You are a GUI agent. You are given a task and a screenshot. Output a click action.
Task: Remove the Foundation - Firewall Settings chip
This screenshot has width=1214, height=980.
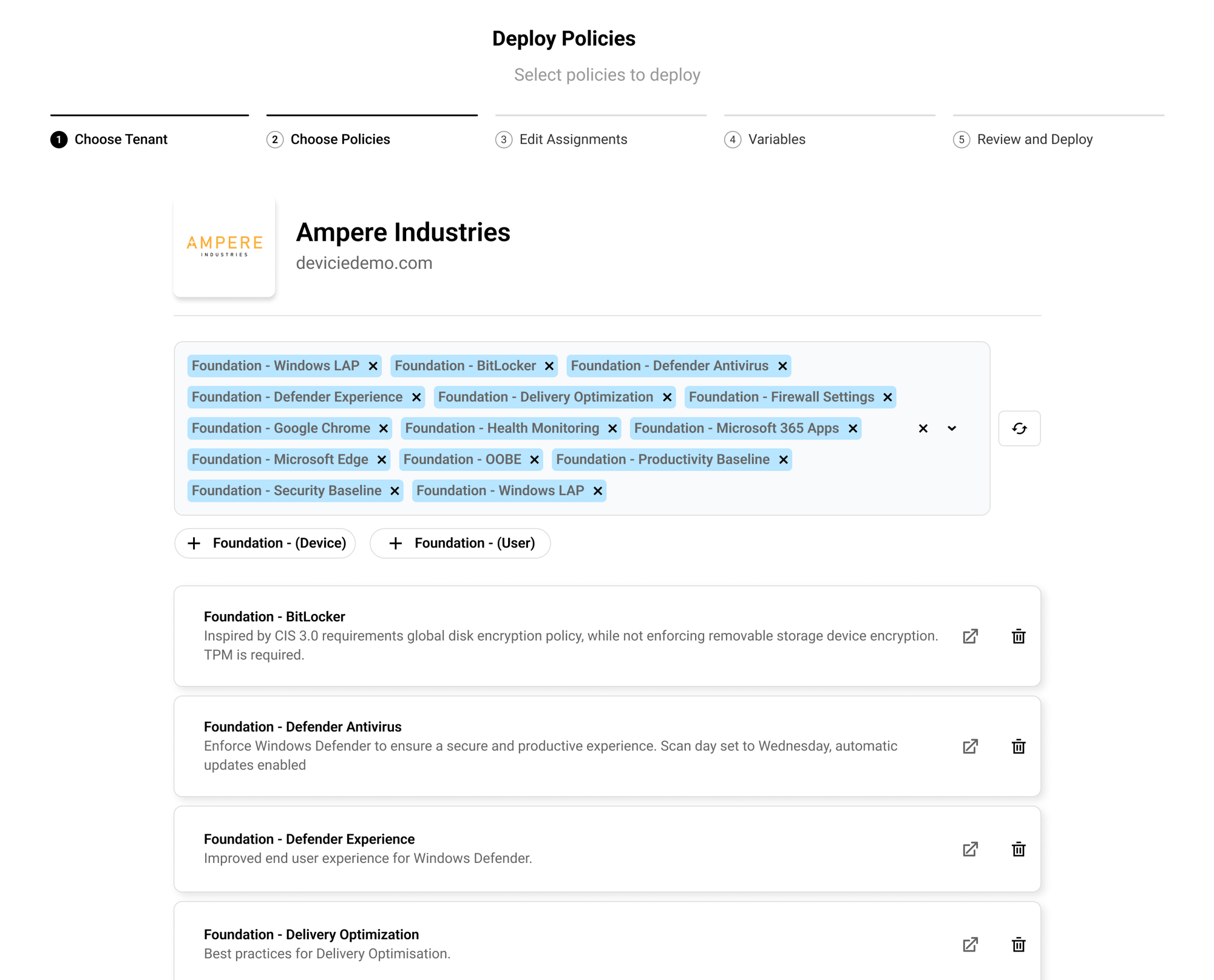coord(887,397)
